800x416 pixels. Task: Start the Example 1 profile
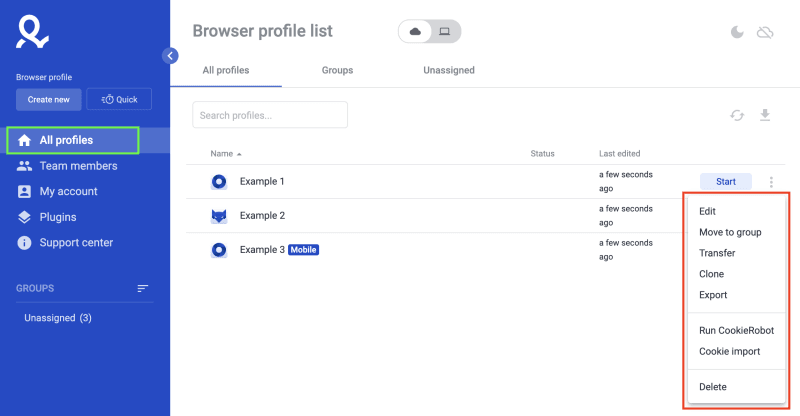coord(725,182)
